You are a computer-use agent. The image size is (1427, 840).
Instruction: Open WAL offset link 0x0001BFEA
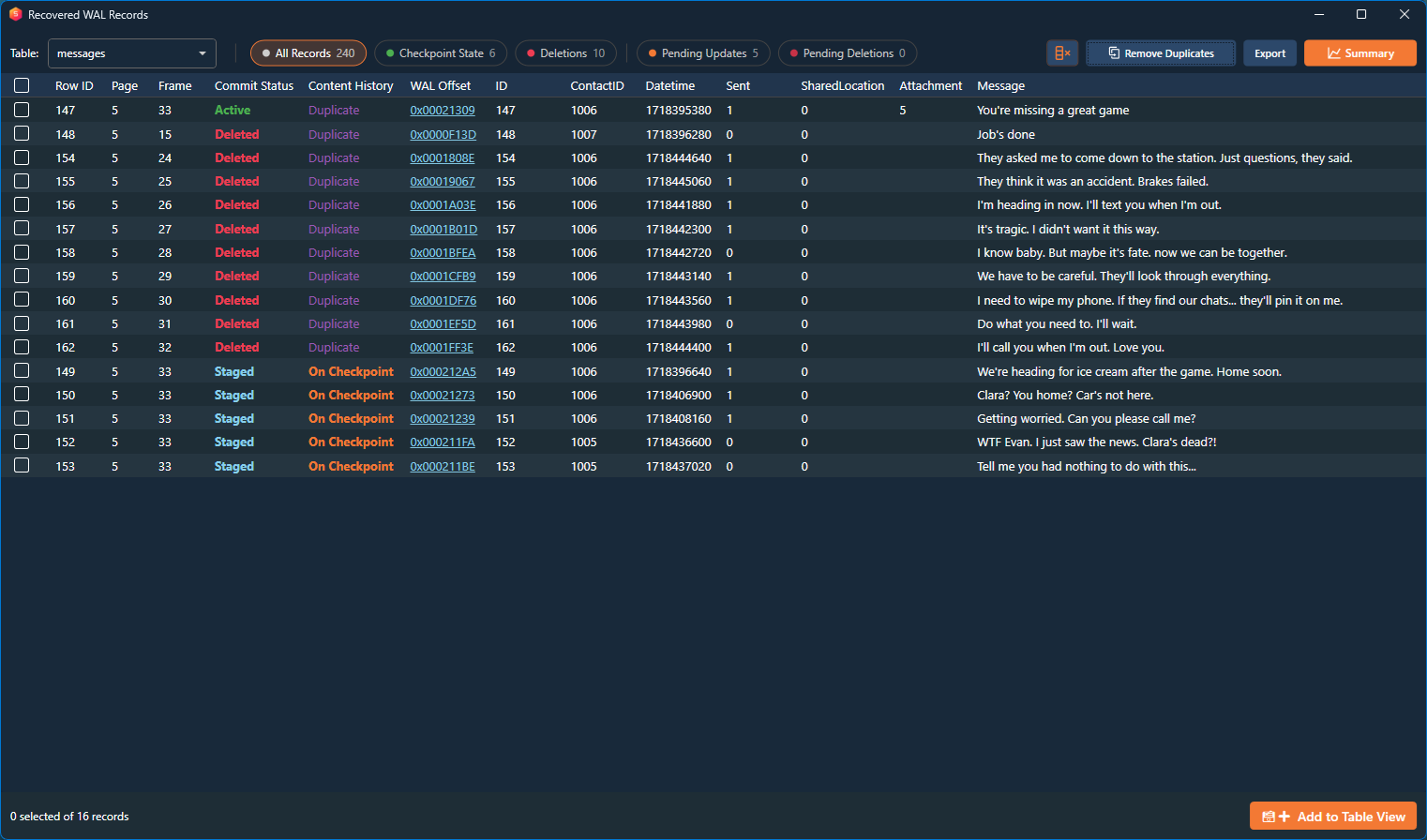pyautogui.click(x=443, y=252)
